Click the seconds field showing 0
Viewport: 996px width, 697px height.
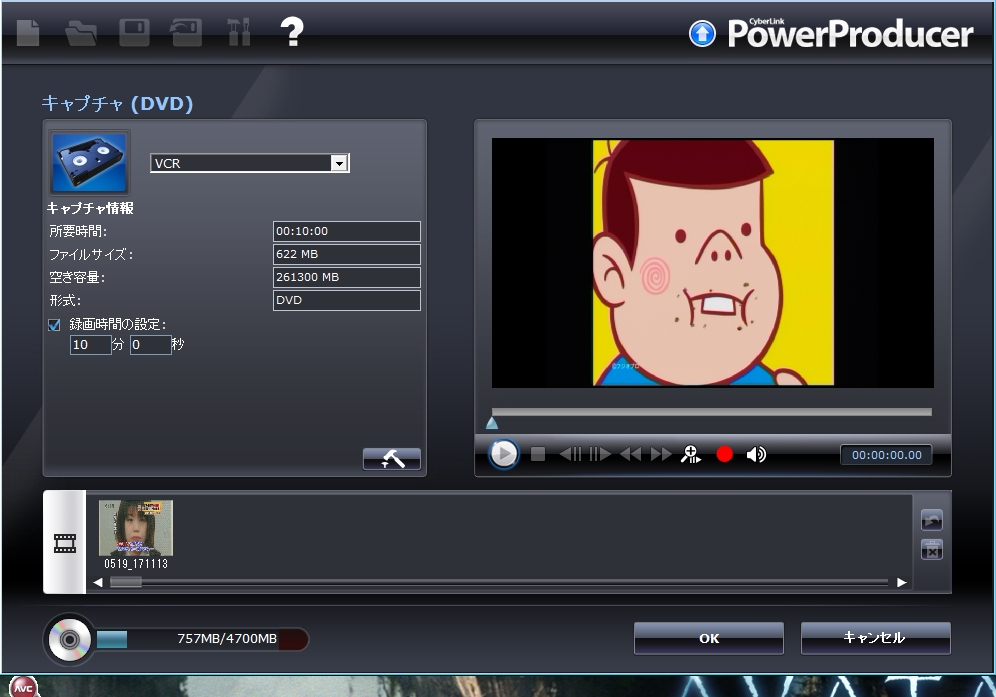pyautogui.click(x=151, y=344)
